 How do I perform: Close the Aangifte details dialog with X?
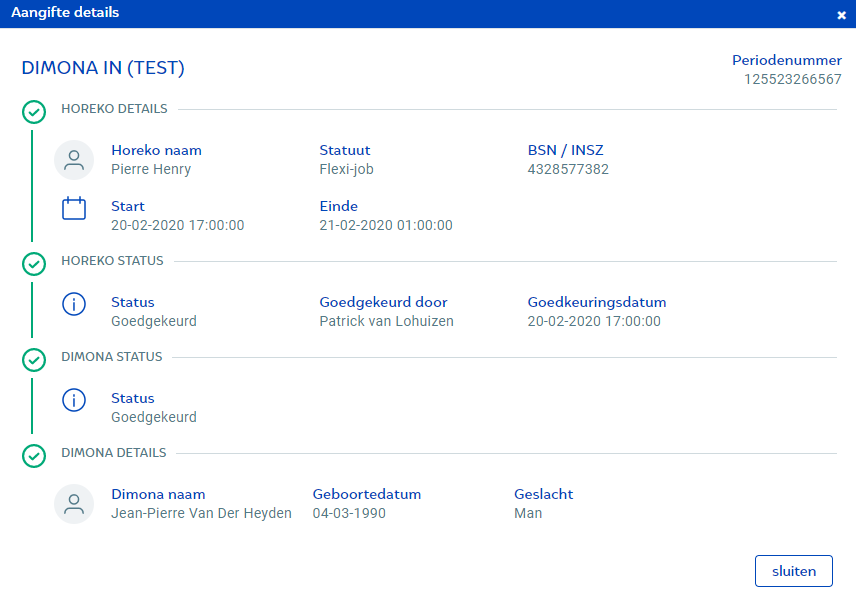coord(841,15)
